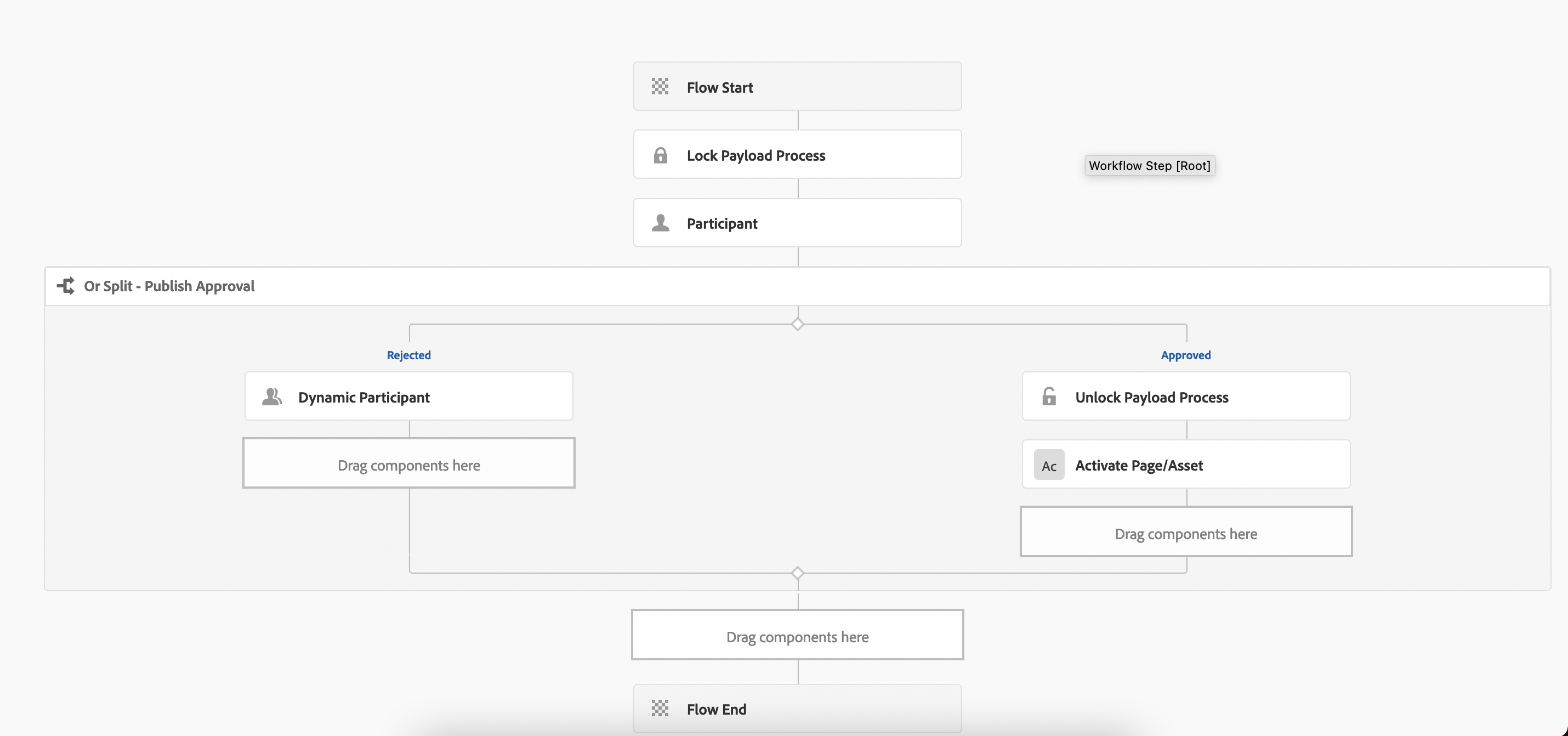
Task: Select the Dynamic Participant step
Action: pos(408,397)
